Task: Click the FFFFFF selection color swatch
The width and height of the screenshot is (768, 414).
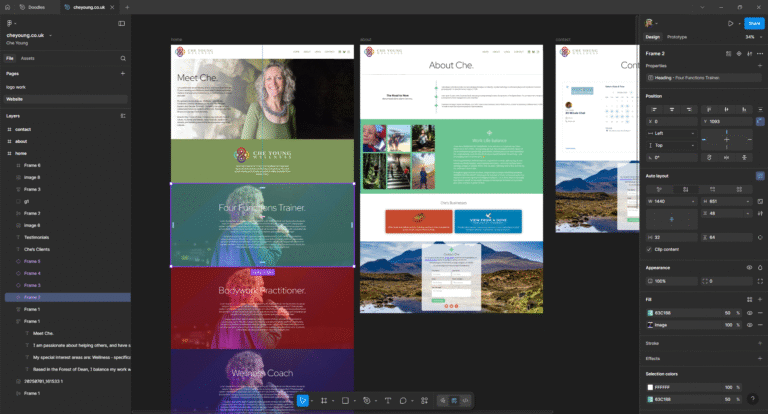Action: (x=650, y=387)
